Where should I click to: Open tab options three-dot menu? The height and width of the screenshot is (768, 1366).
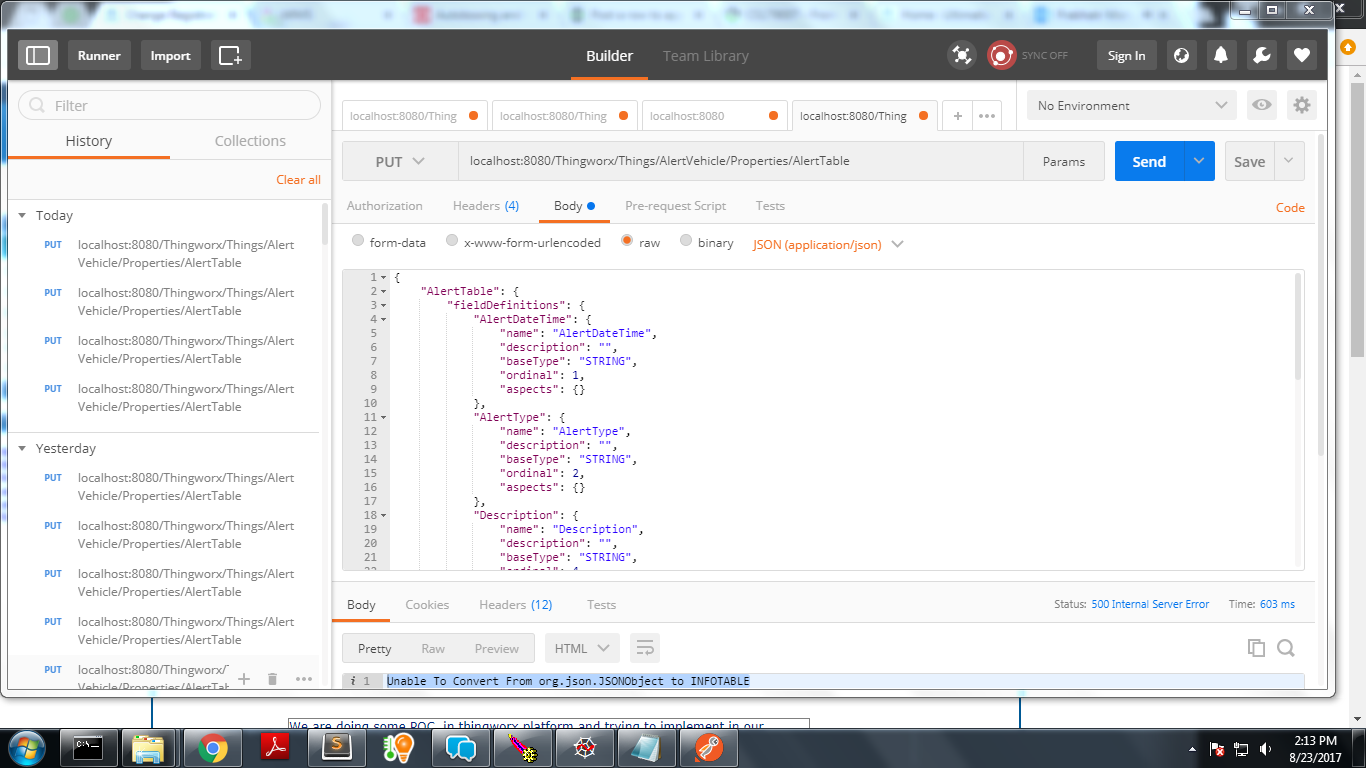tap(987, 116)
